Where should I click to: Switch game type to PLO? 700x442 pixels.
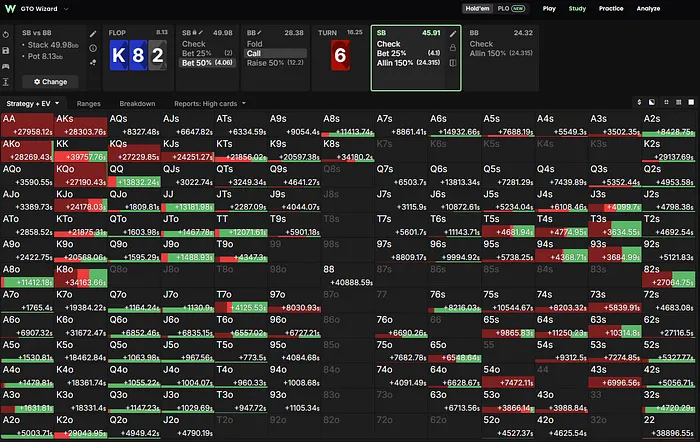[x=511, y=8]
